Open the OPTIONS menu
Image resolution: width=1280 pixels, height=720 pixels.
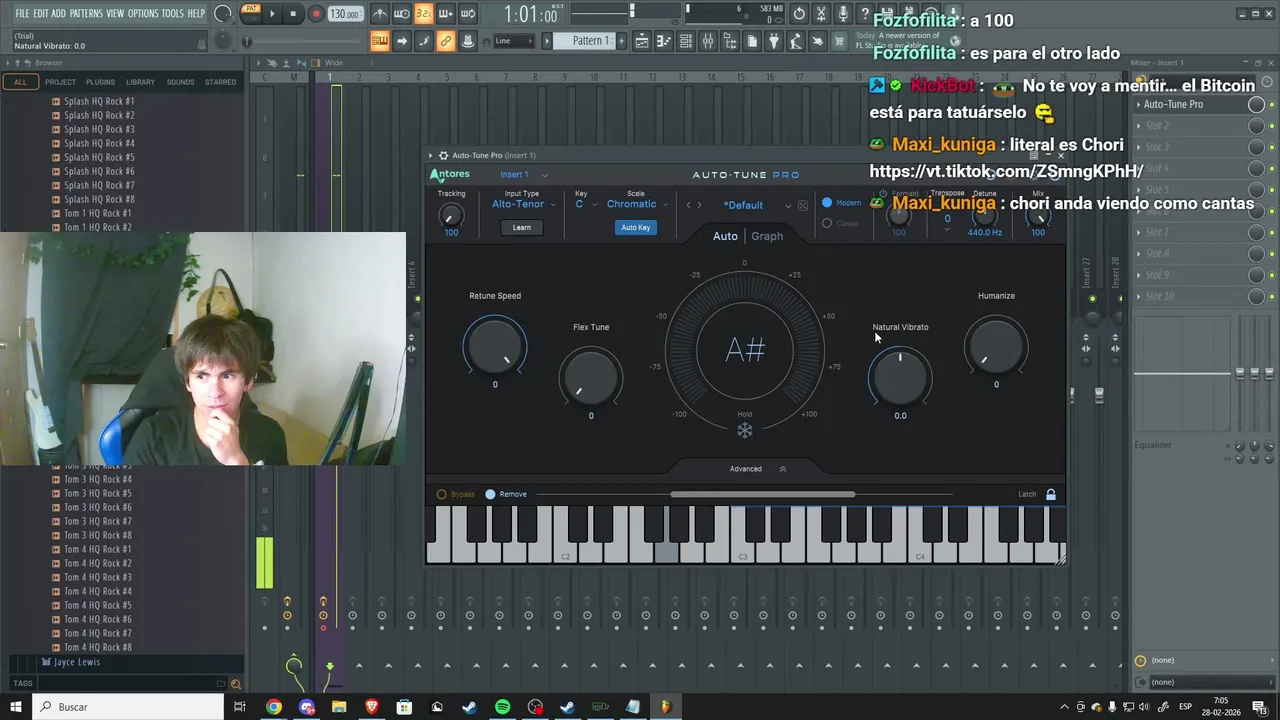tap(143, 13)
